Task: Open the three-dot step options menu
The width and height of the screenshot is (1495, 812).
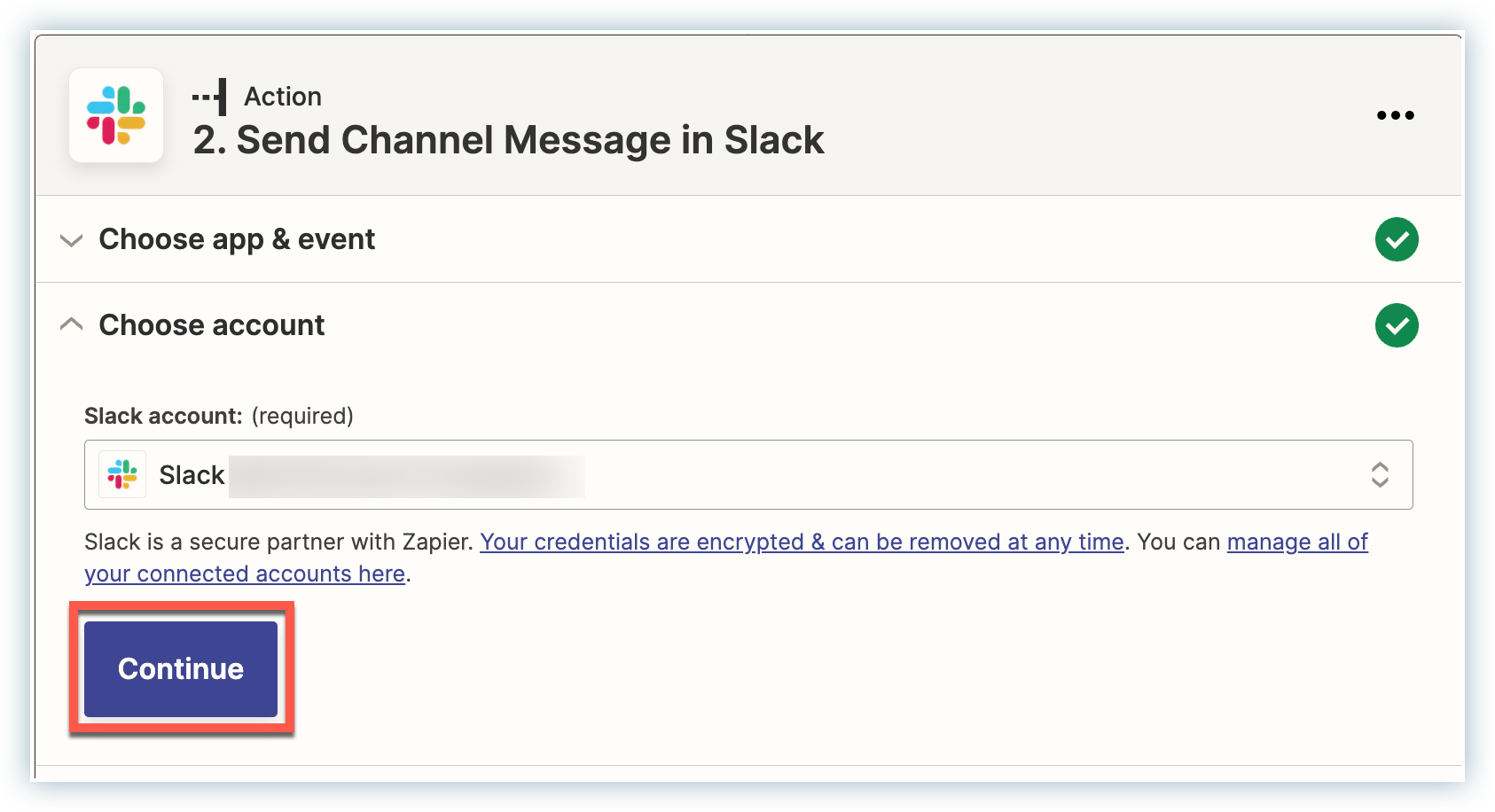Action: pos(1395,115)
